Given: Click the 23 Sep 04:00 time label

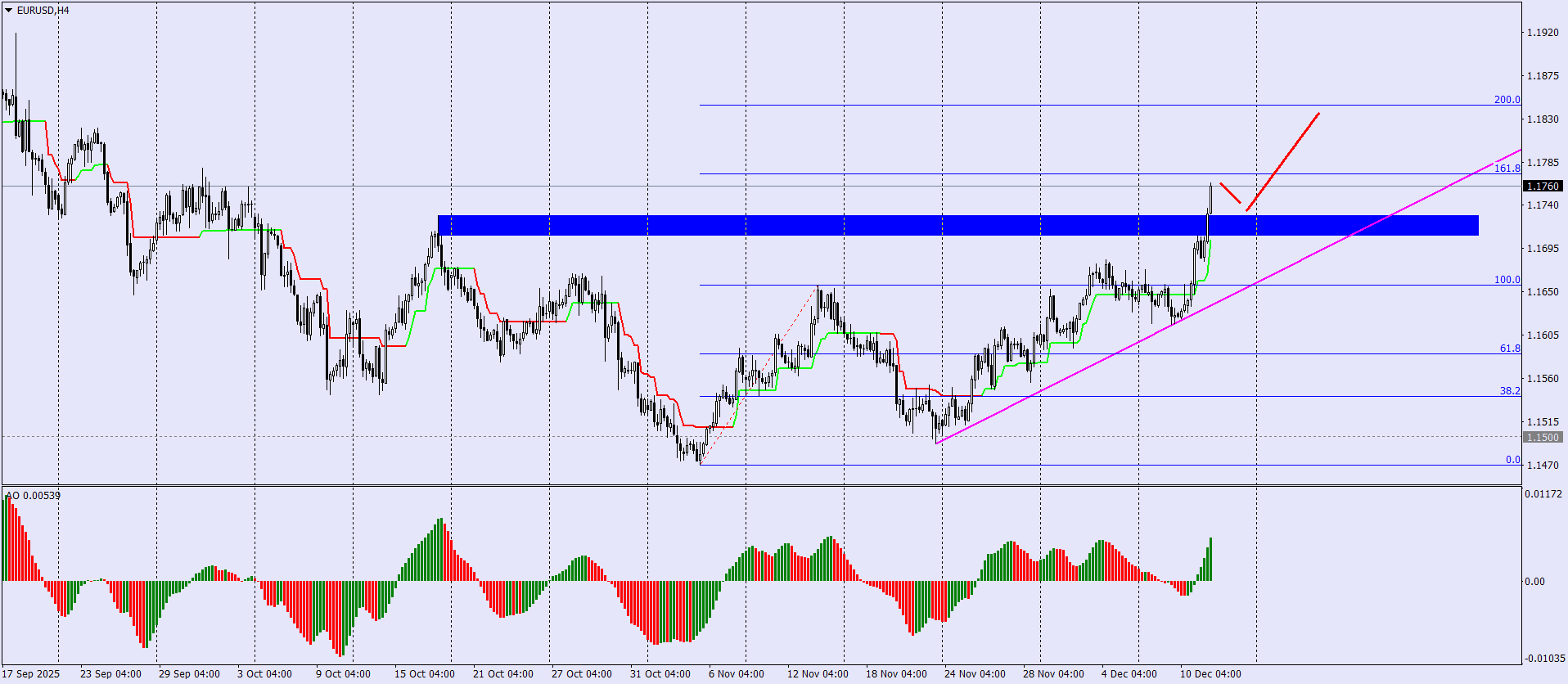Looking at the screenshot, I should 110,674.
